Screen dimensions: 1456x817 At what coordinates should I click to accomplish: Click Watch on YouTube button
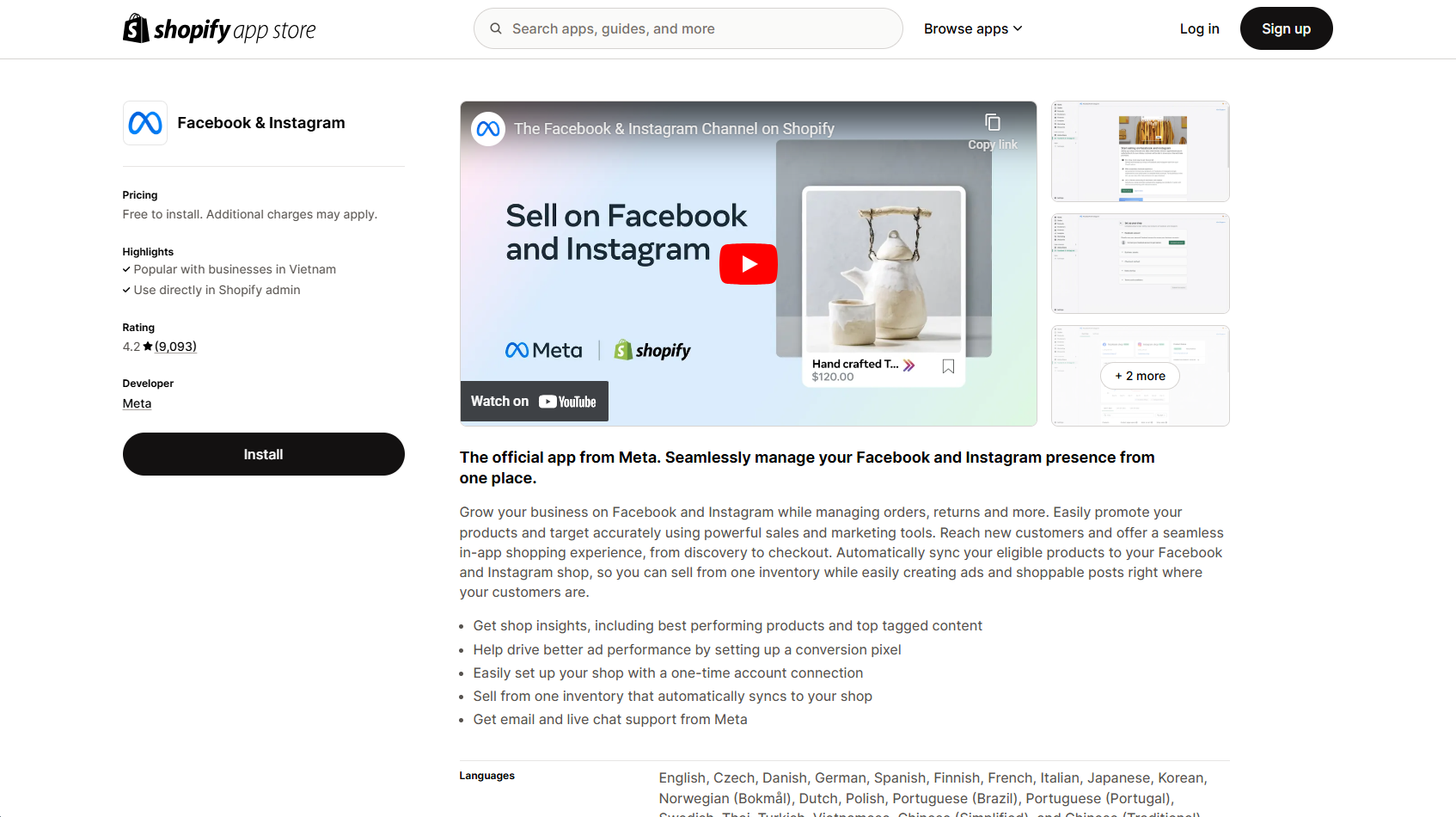click(534, 402)
